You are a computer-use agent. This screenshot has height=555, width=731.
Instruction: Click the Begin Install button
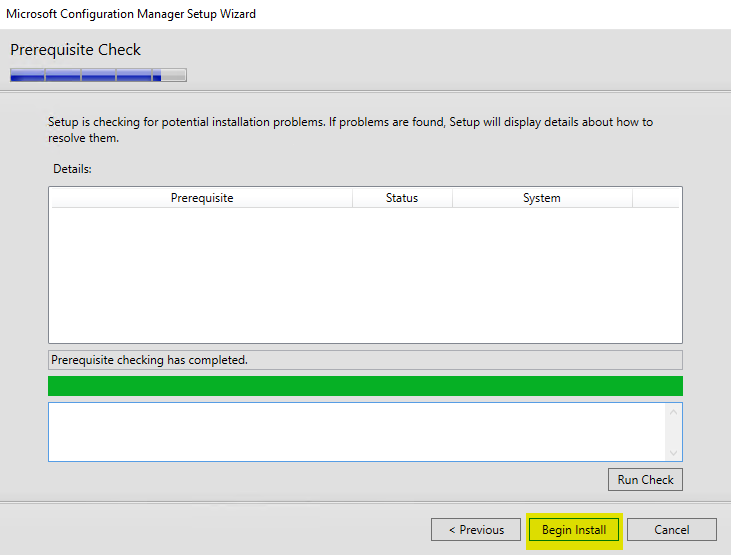pos(574,529)
